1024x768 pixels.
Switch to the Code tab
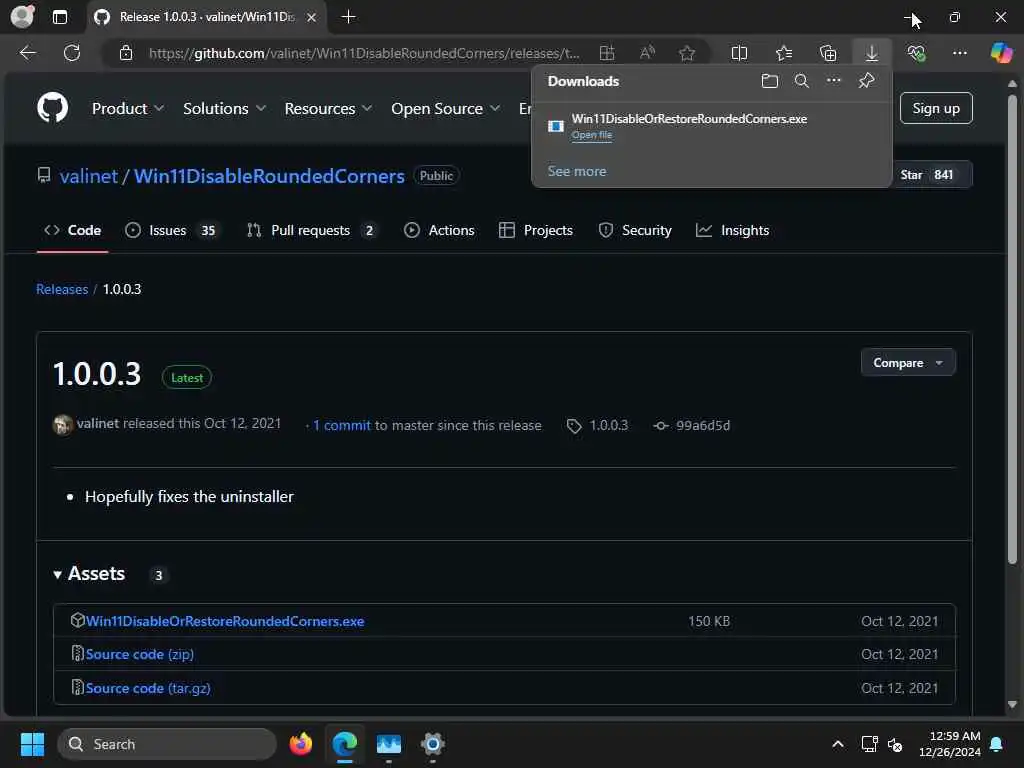click(72, 230)
